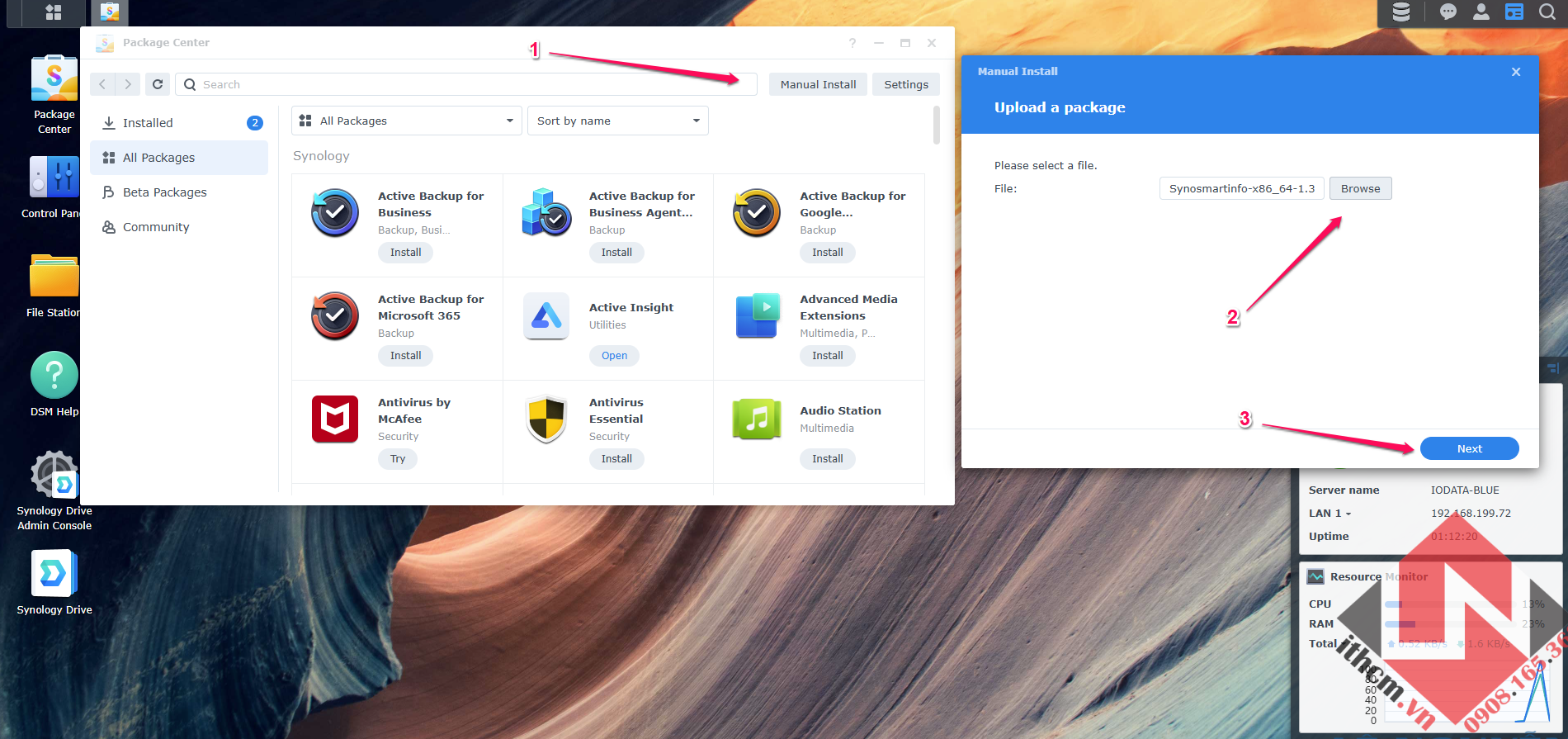Expand the LAN 1 selector
Screen dimensions: 1568x739
click(1330, 513)
